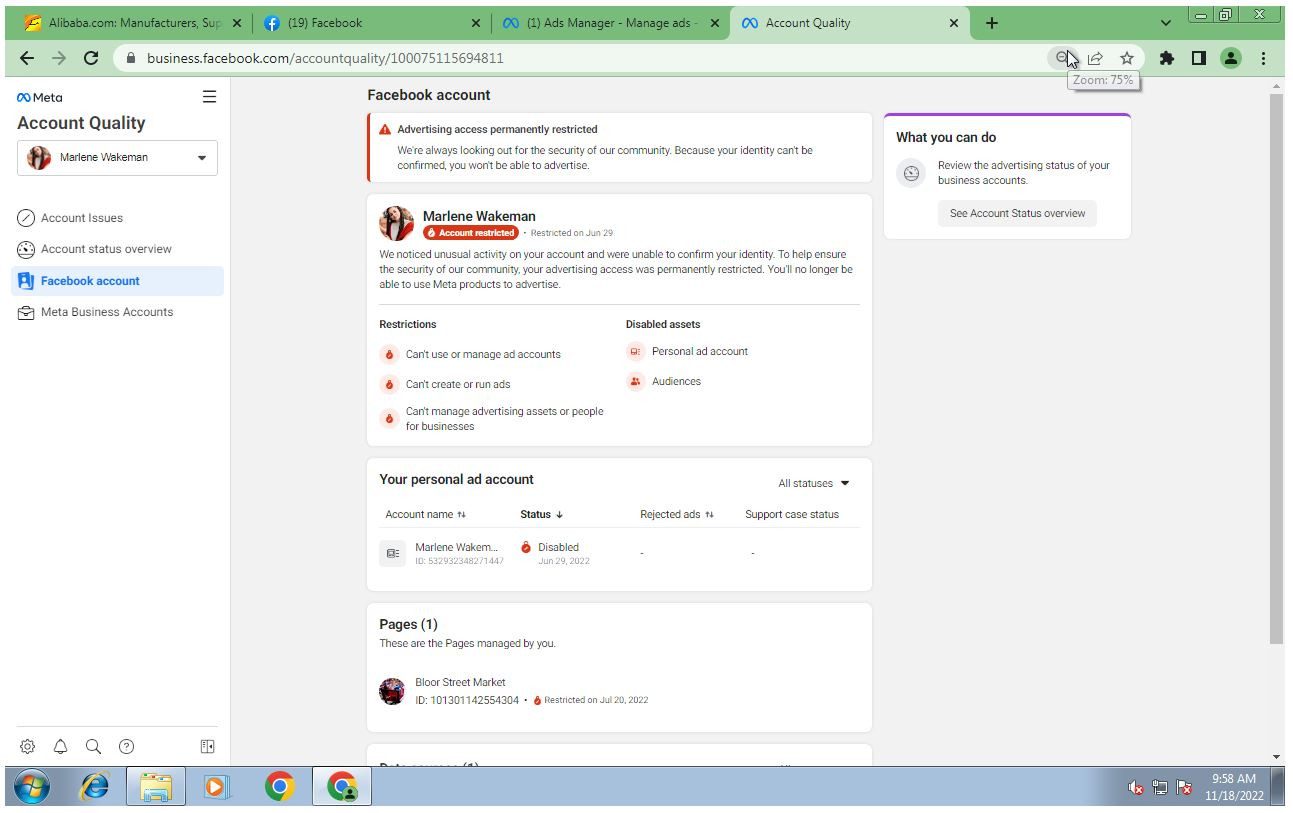The width and height of the screenshot is (1293, 813).
Task: Close the Ads Manager tab
Action: pos(715,23)
